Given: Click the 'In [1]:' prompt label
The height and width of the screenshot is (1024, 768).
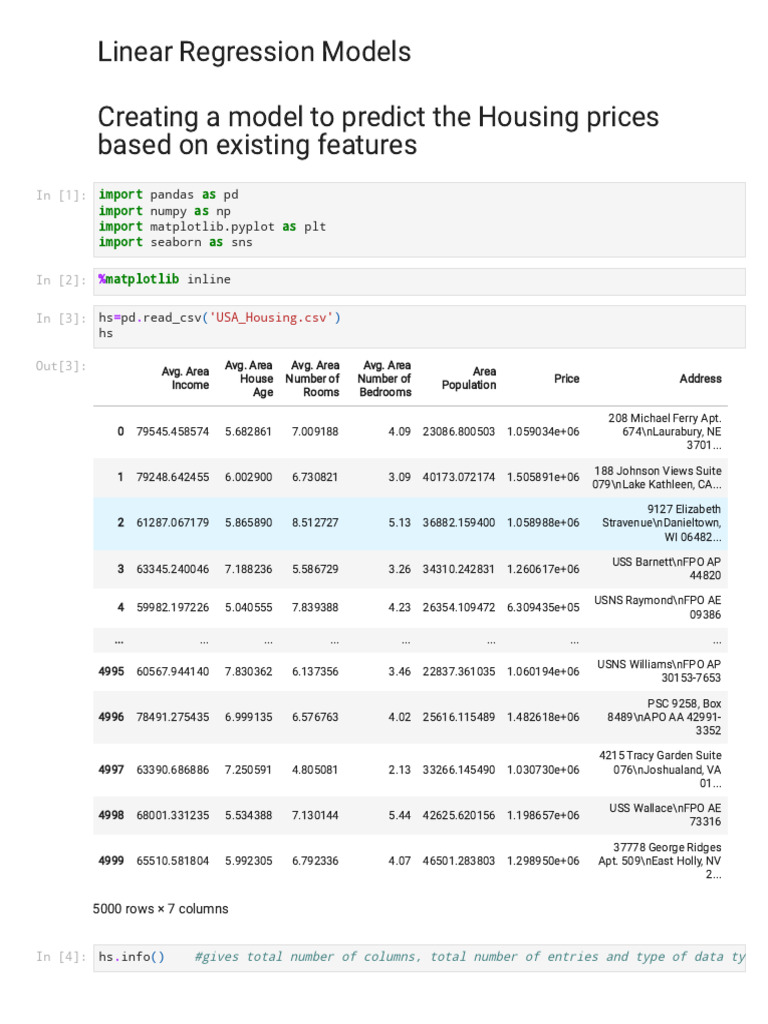Looking at the screenshot, I should coord(61,195).
